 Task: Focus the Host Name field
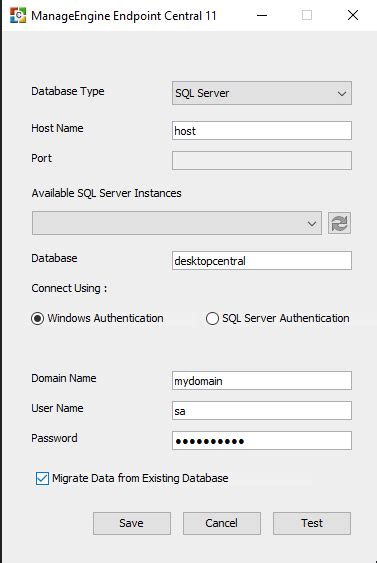[262, 130]
